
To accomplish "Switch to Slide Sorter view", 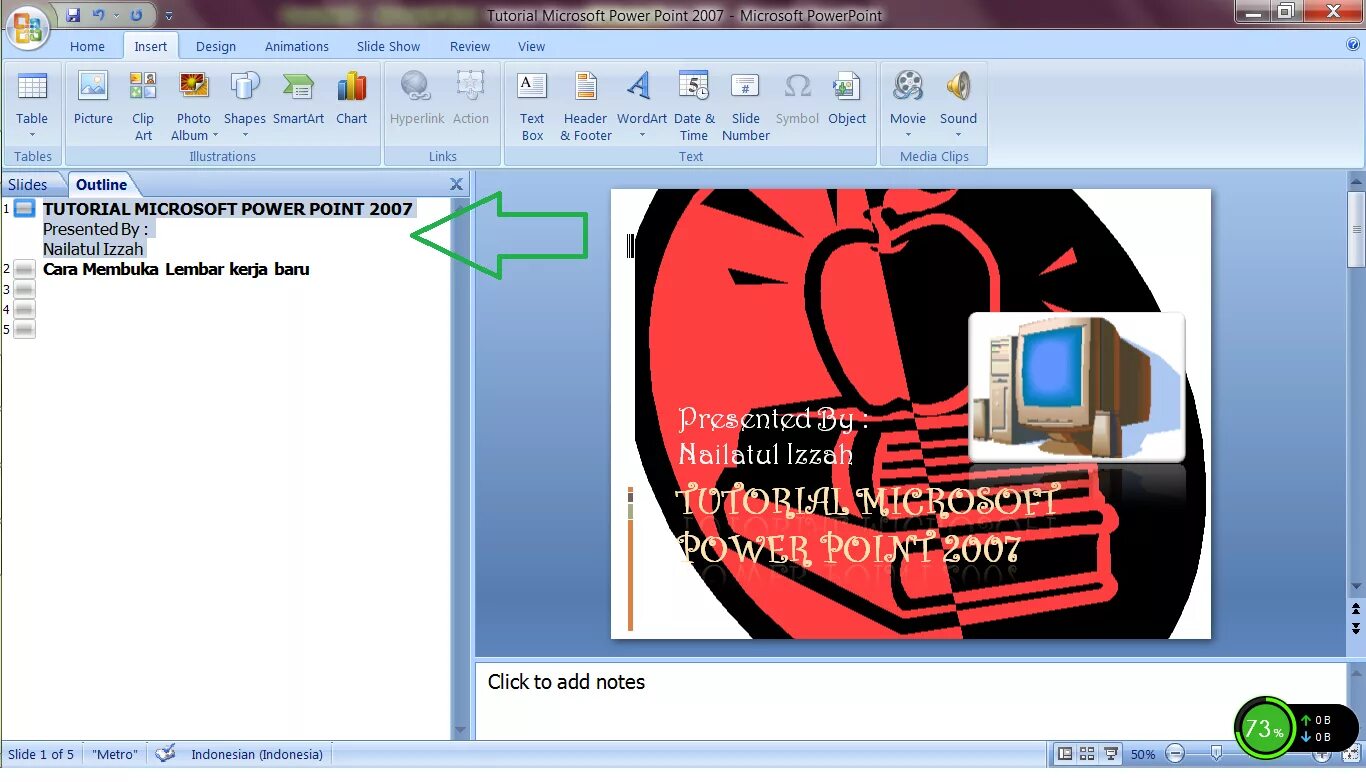I will point(1087,754).
